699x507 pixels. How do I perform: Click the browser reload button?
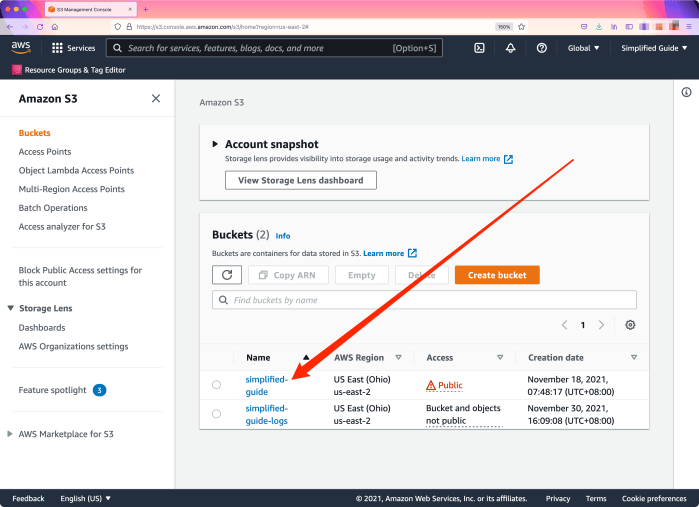(x=40, y=27)
